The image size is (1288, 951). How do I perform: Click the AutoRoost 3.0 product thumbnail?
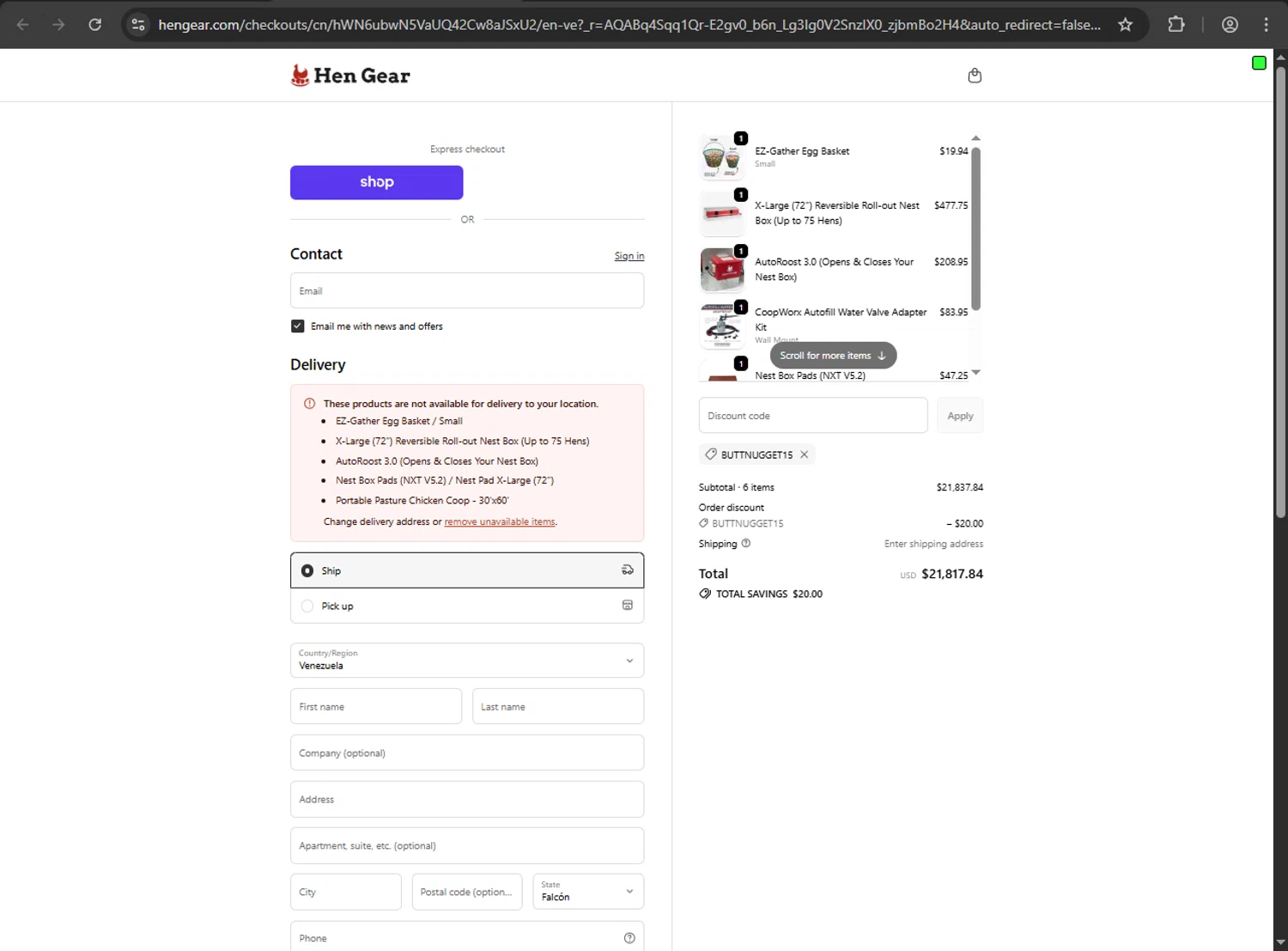click(x=722, y=270)
